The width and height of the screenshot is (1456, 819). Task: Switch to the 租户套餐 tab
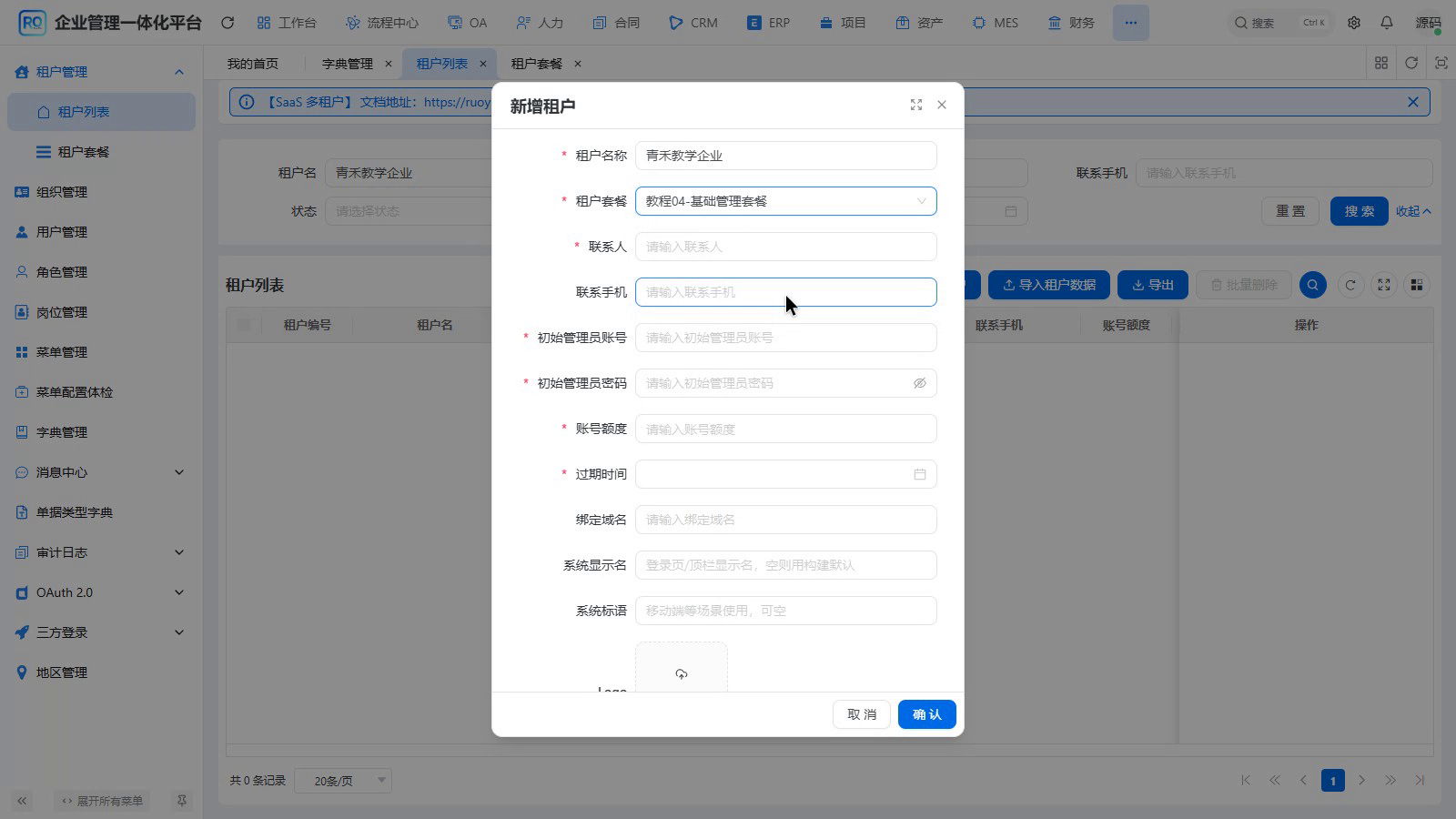(x=537, y=64)
